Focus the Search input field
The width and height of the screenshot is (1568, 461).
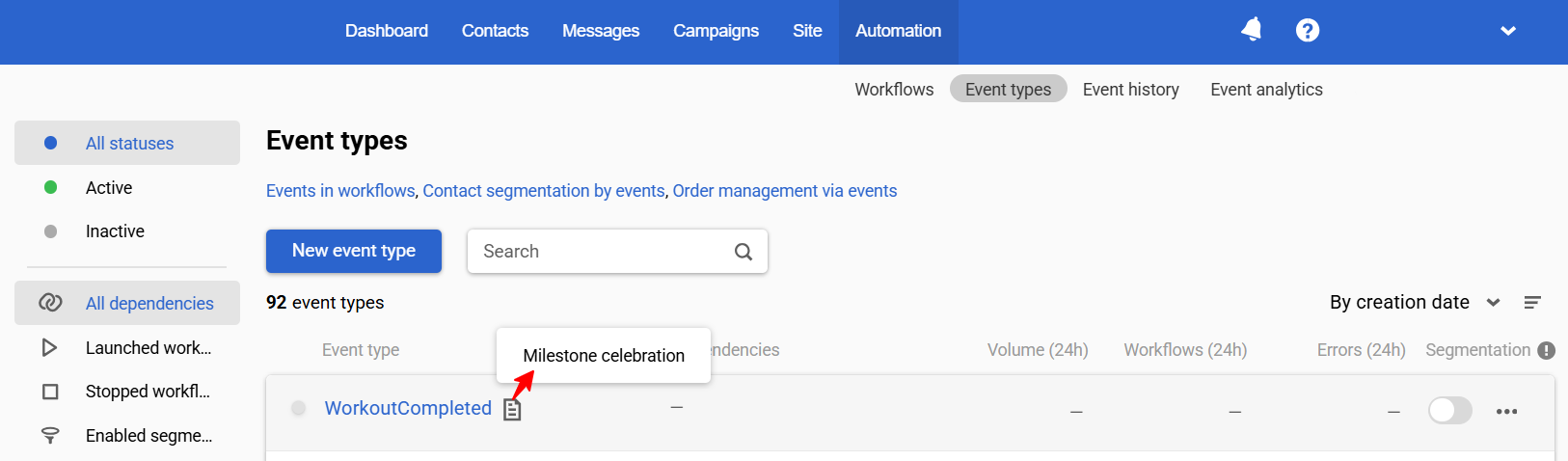pyautogui.click(x=617, y=251)
